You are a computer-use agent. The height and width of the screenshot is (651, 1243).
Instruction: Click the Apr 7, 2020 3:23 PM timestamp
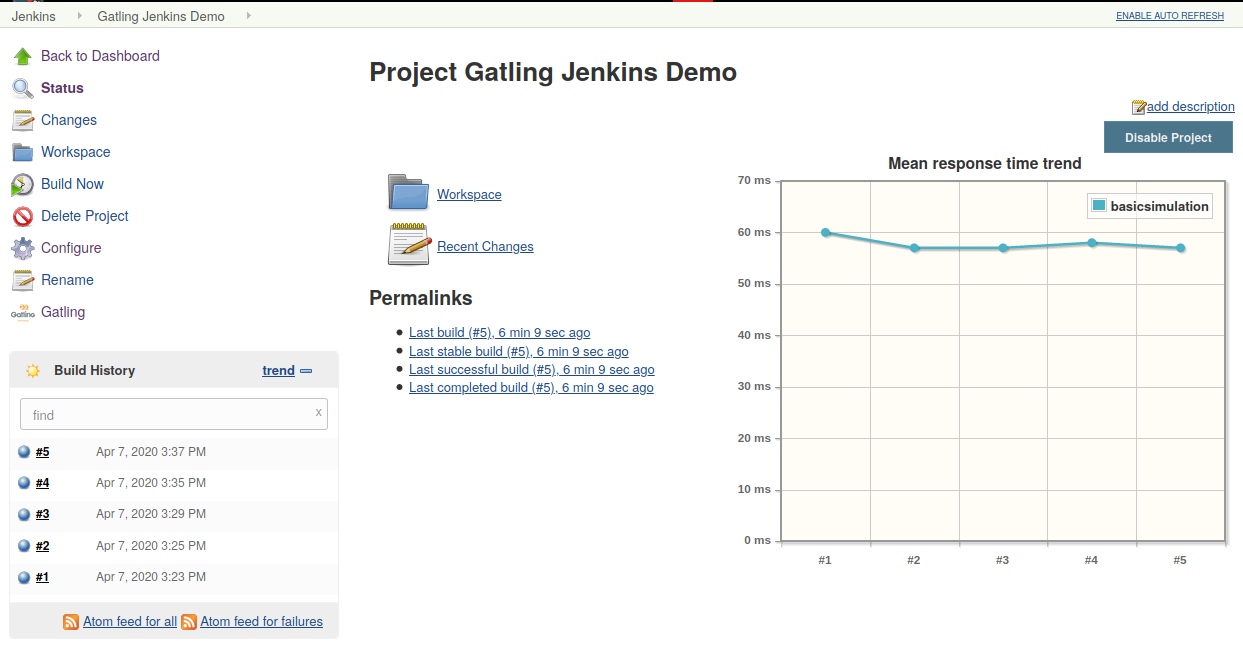151,577
